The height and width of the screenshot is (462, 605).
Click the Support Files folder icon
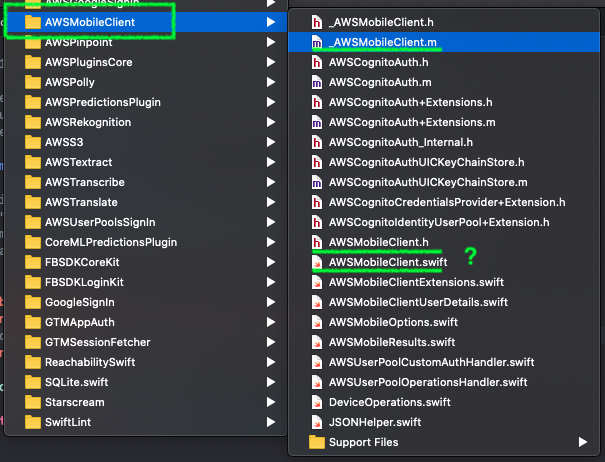[317, 442]
